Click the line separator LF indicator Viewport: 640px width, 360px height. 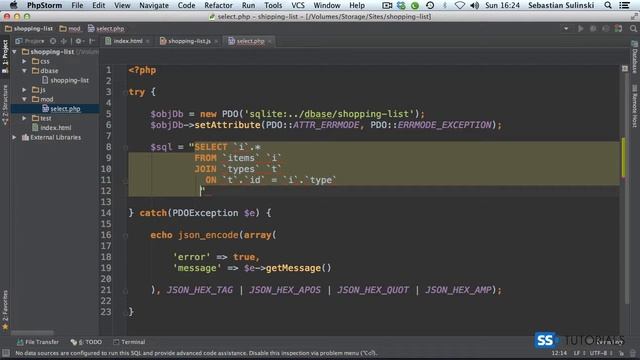click(579, 353)
